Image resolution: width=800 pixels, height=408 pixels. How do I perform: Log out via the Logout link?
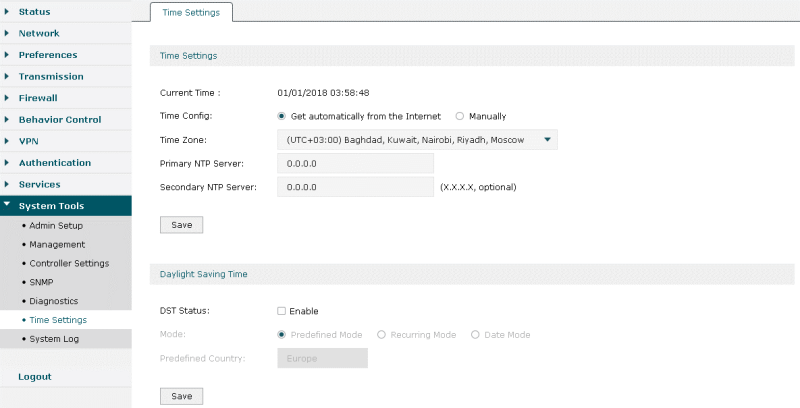click(35, 377)
